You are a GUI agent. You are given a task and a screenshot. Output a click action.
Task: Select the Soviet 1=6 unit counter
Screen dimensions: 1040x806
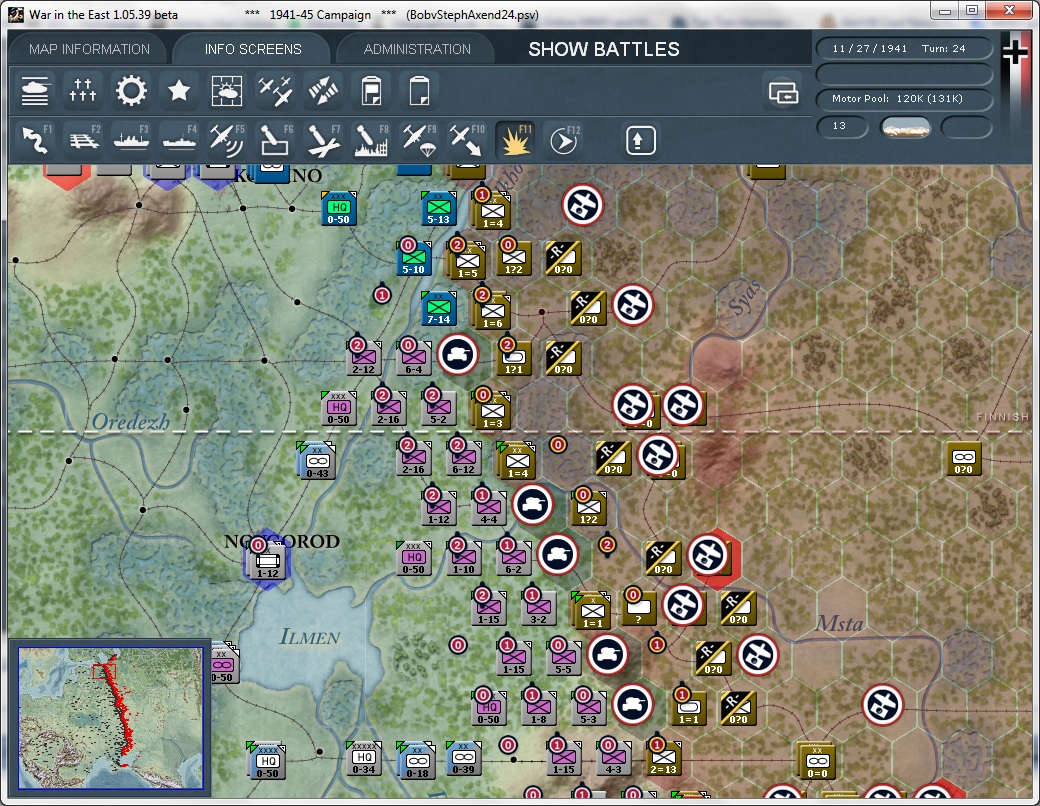click(x=492, y=312)
